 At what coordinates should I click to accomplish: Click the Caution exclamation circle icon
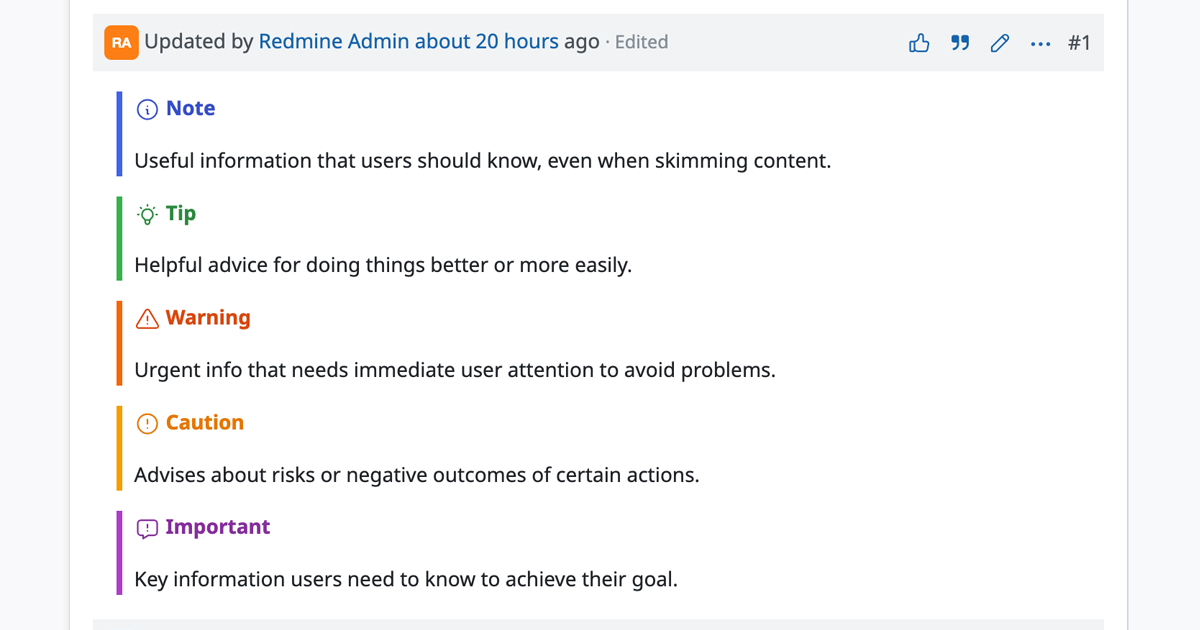click(146, 422)
